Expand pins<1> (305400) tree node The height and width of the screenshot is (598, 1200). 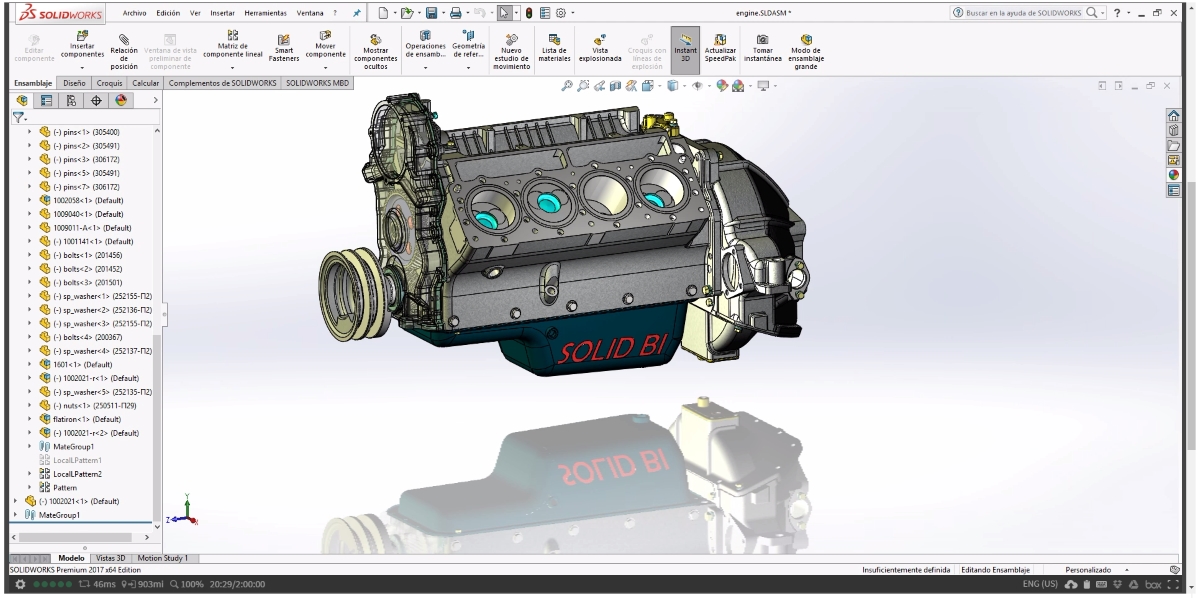point(30,132)
